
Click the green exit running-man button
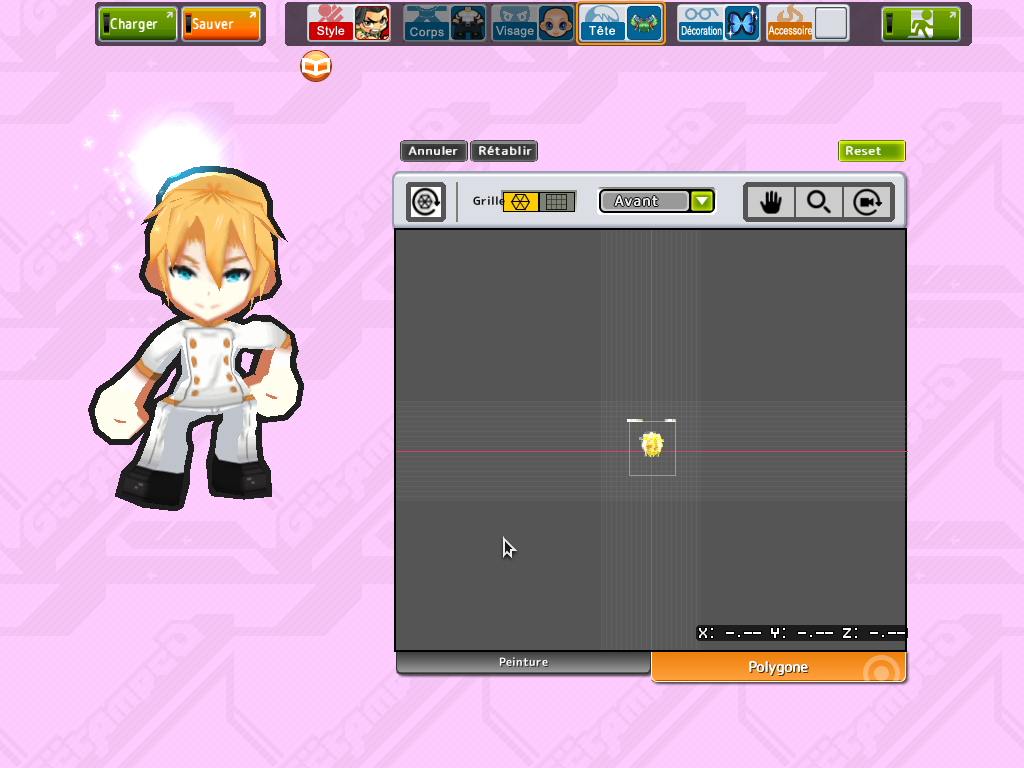(x=921, y=24)
